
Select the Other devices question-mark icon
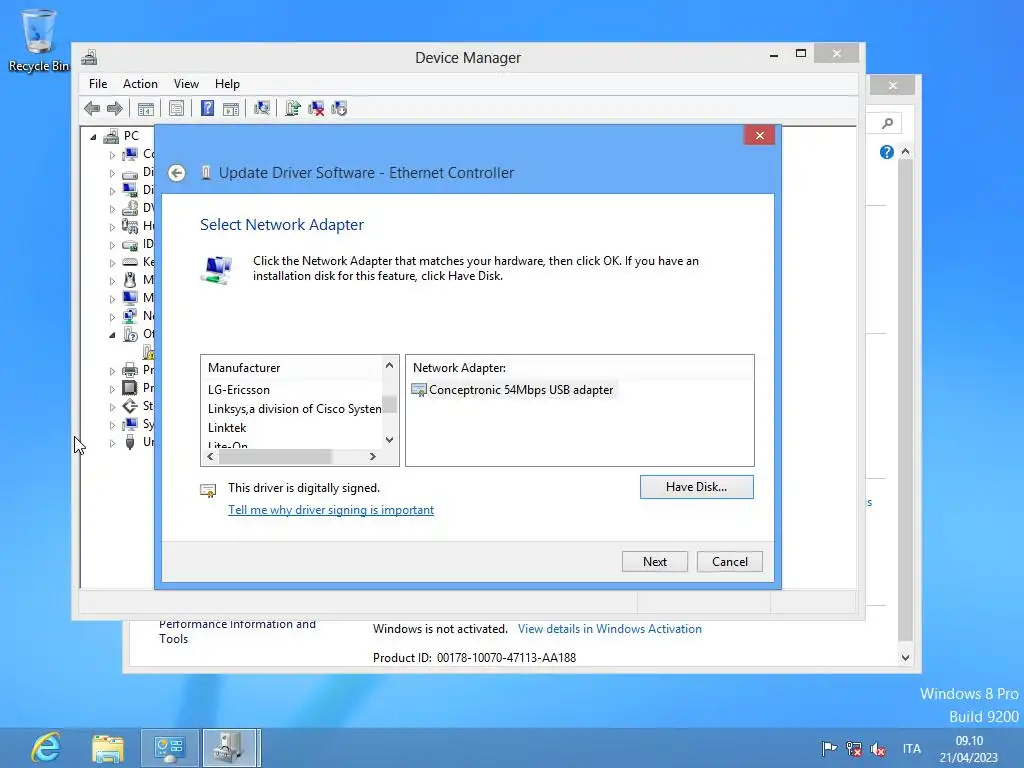130,334
